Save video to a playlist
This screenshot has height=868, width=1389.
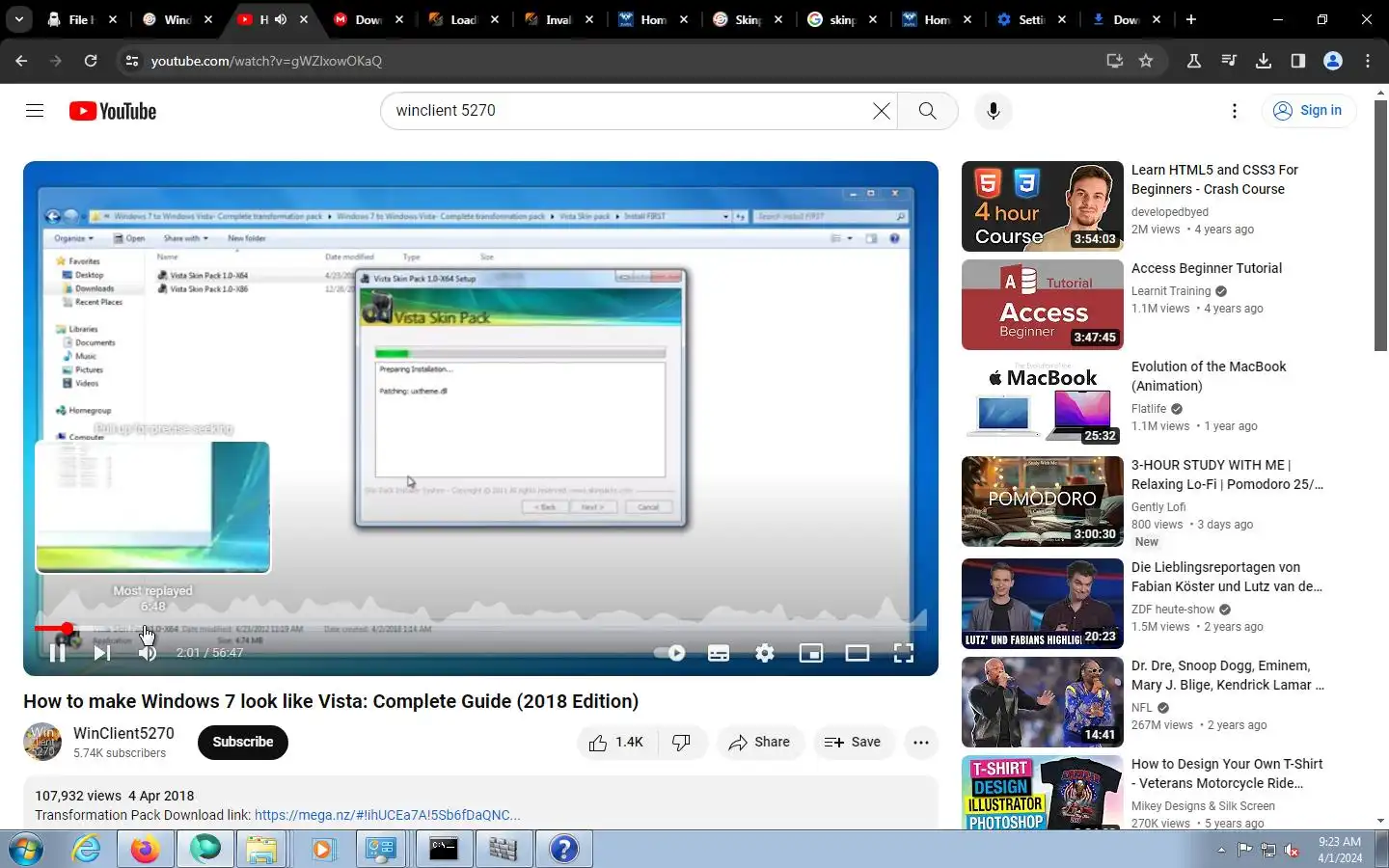pos(853,742)
